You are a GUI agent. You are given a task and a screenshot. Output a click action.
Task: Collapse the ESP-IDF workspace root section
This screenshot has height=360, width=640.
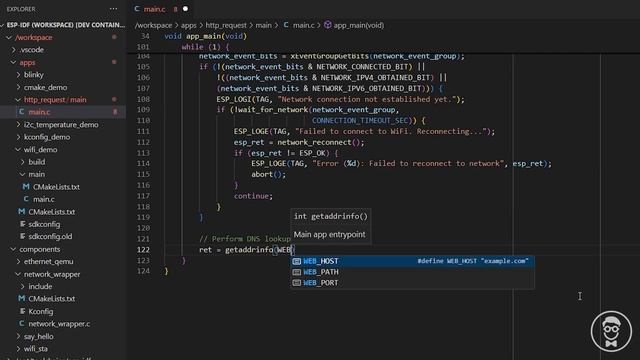click(x=63, y=25)
